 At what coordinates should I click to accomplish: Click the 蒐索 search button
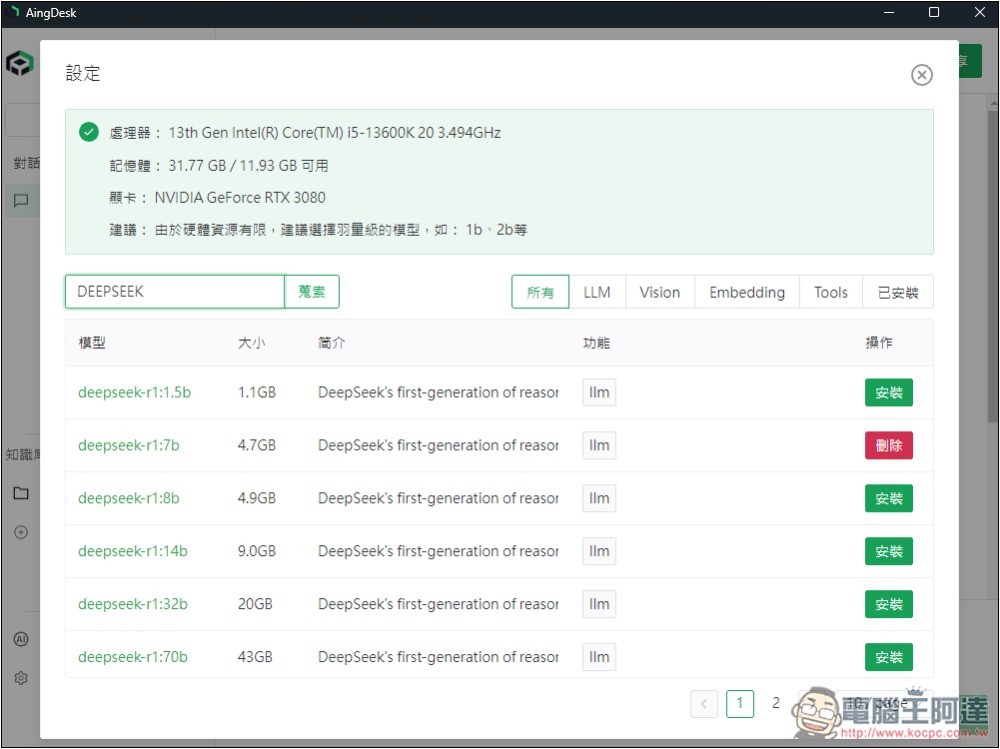[x=312, y=292]
